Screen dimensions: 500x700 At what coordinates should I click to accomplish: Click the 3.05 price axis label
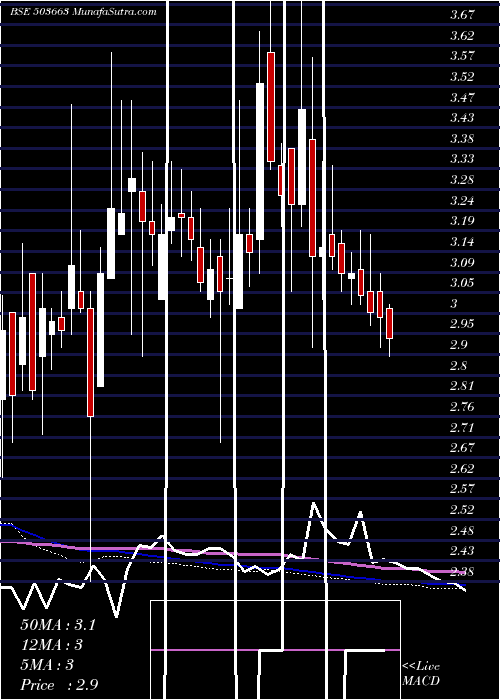click(x=462, y=283)
